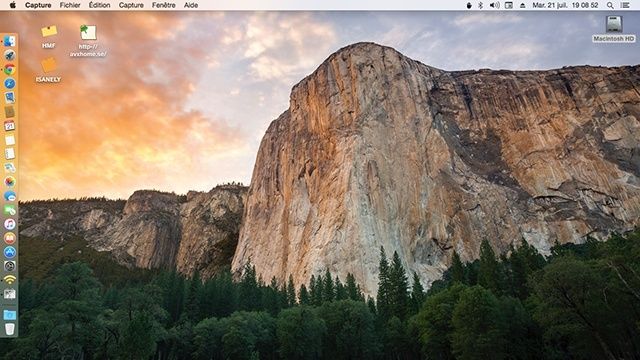Open Reminders list icon in Dock

(x=9, y=153)
